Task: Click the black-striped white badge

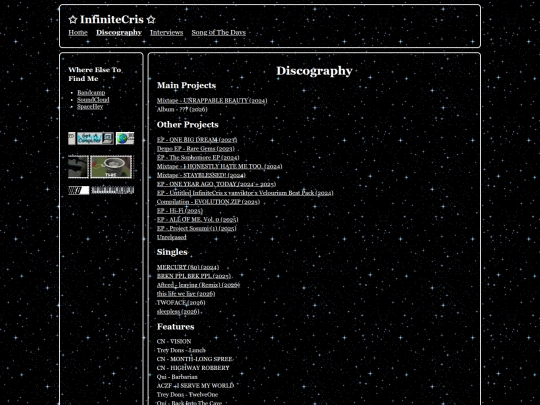Action: tap(79, 190)
